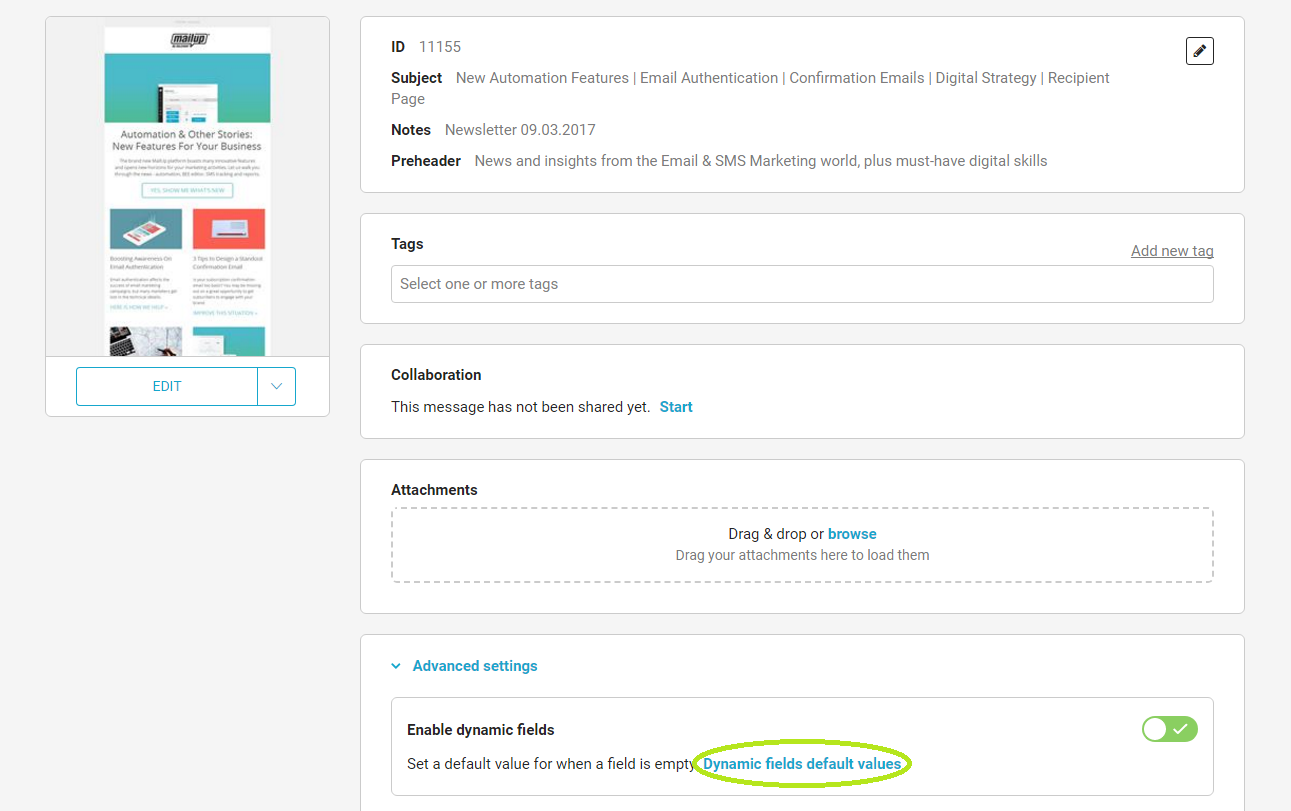Click "YES, SHOW ME WHAT'S NEW" in preview
This screenshot has width=1291, height=811.
click(x=187, y=190)
